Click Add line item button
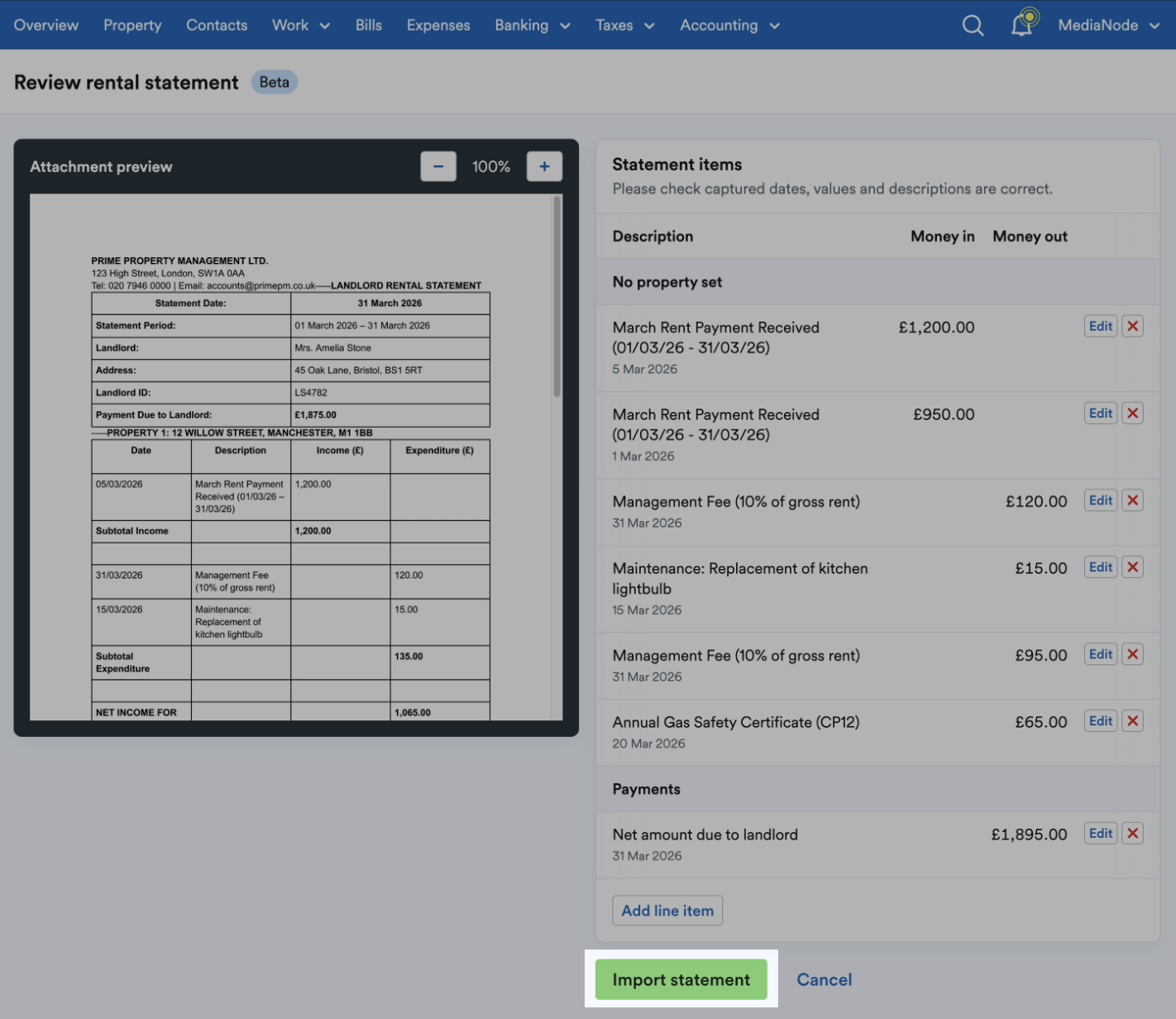 click(x=667, y=910)
